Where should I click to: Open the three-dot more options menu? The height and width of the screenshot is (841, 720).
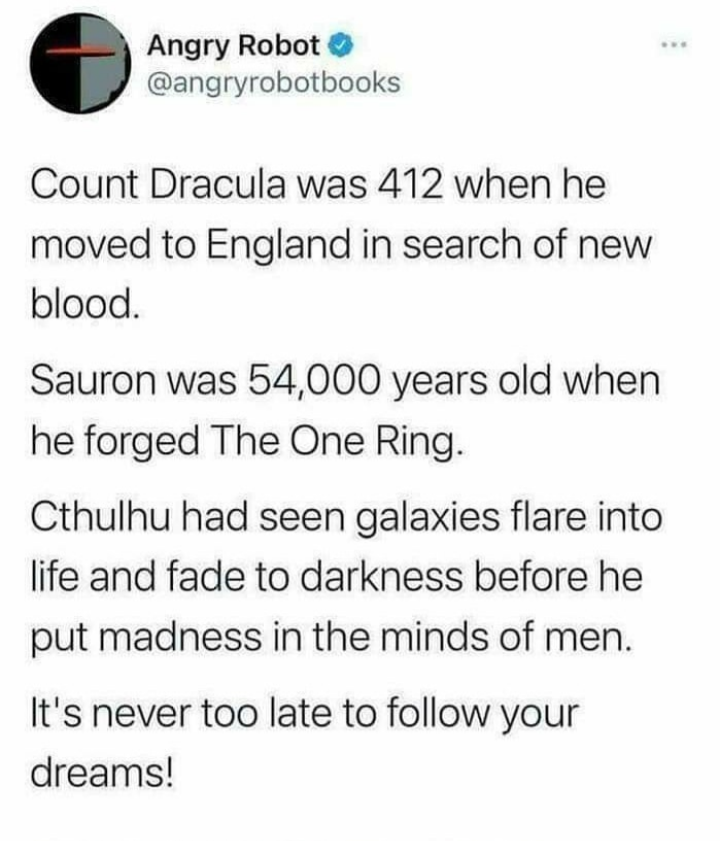[674, 45]
